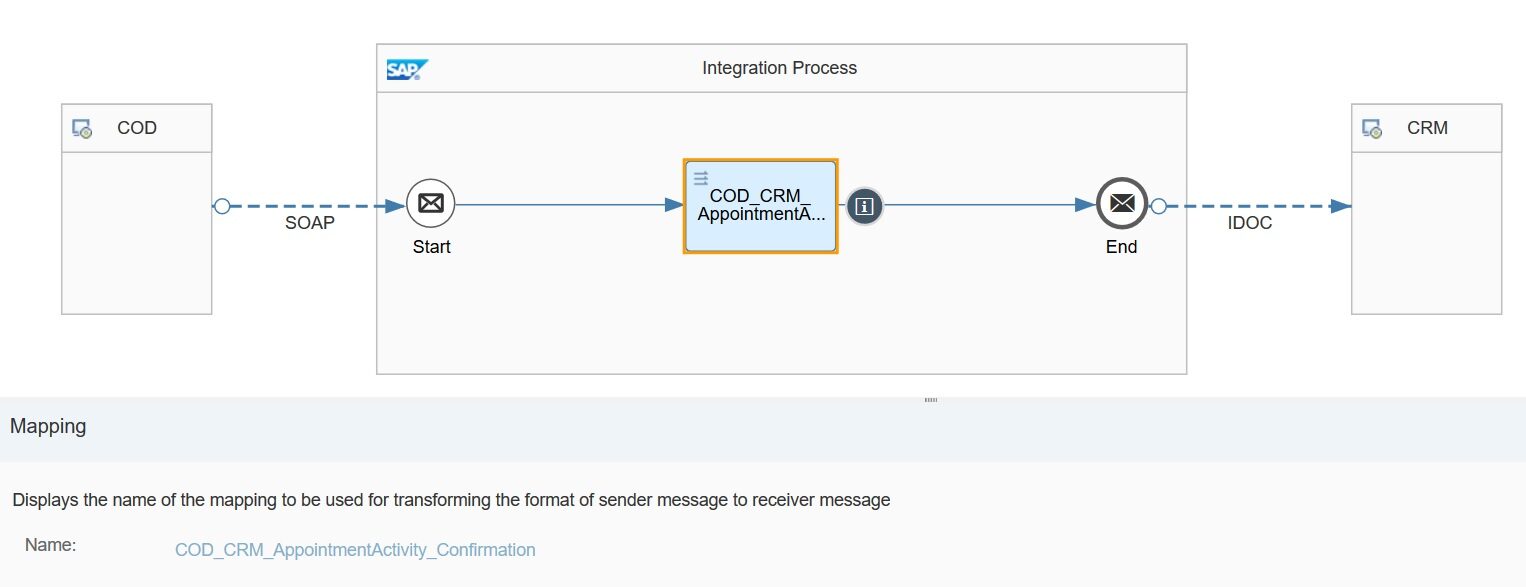
Task: Click the splitter handle above the Mapping panel
Action: point(931,400)
